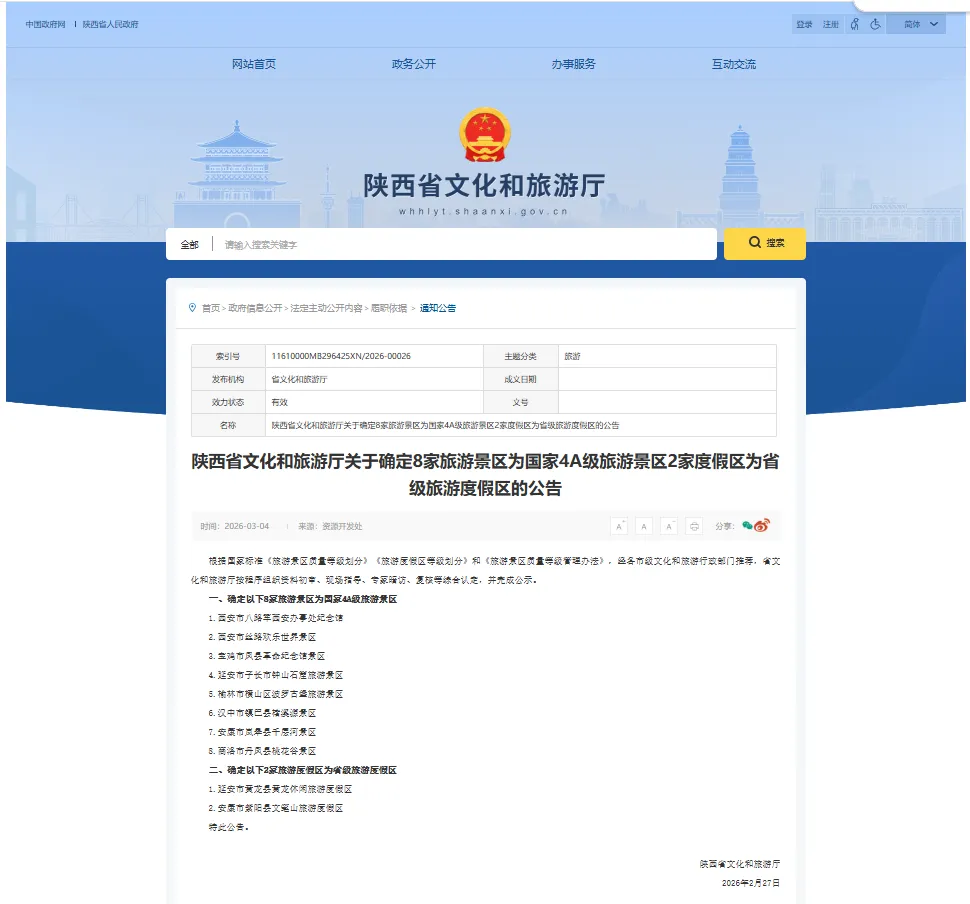Open the 网站首页 menu item
Viewport: 970px width, 904px height.
click(254, 64)
